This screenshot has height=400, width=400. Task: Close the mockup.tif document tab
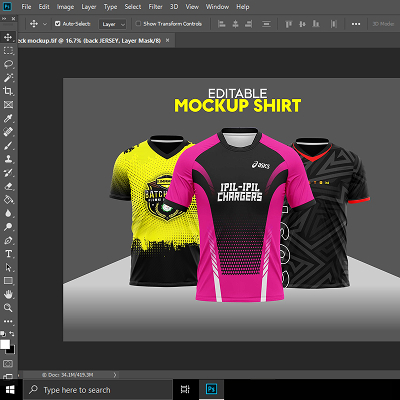point(167,40)
